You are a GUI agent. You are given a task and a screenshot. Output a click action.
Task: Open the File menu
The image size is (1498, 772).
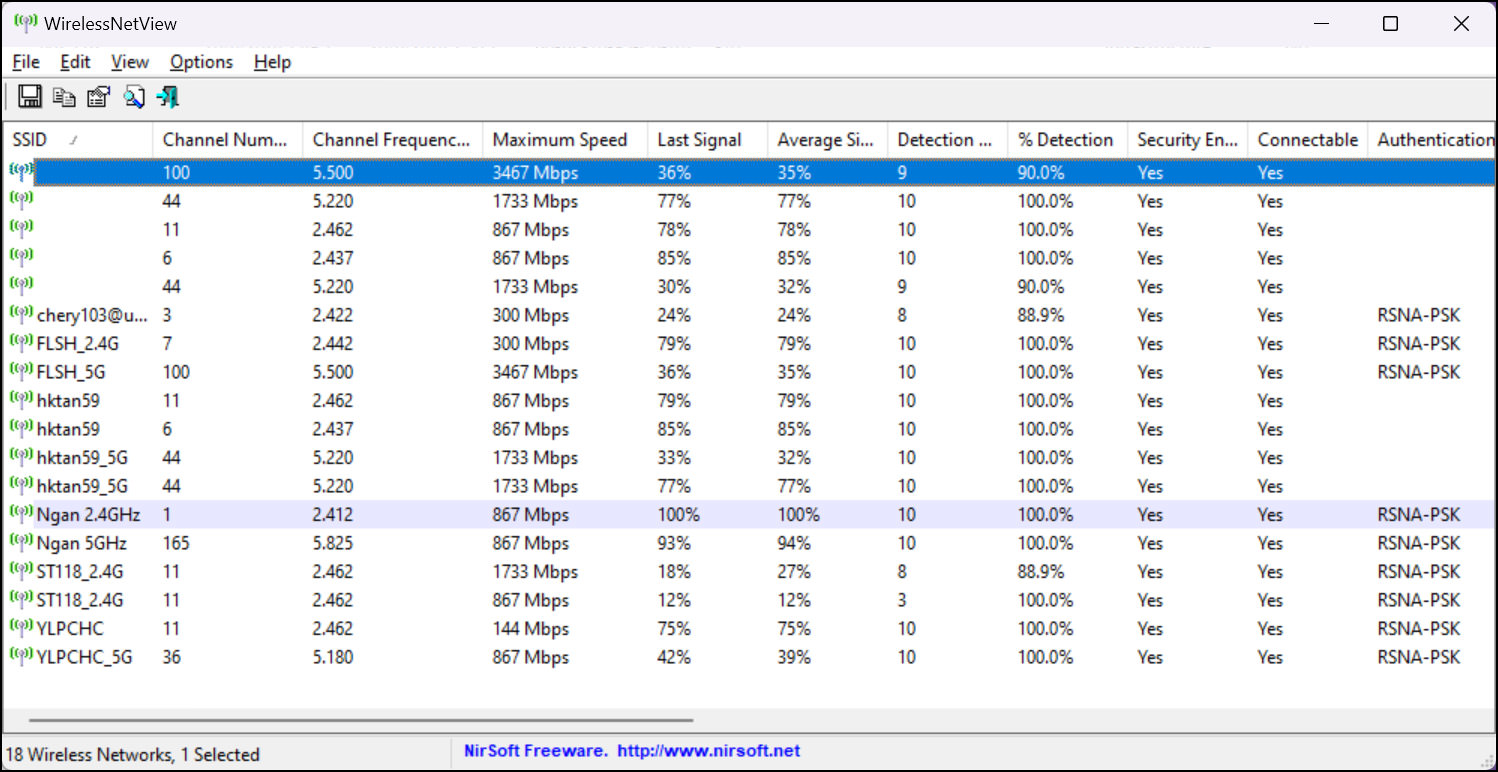[x=25, y=62]
